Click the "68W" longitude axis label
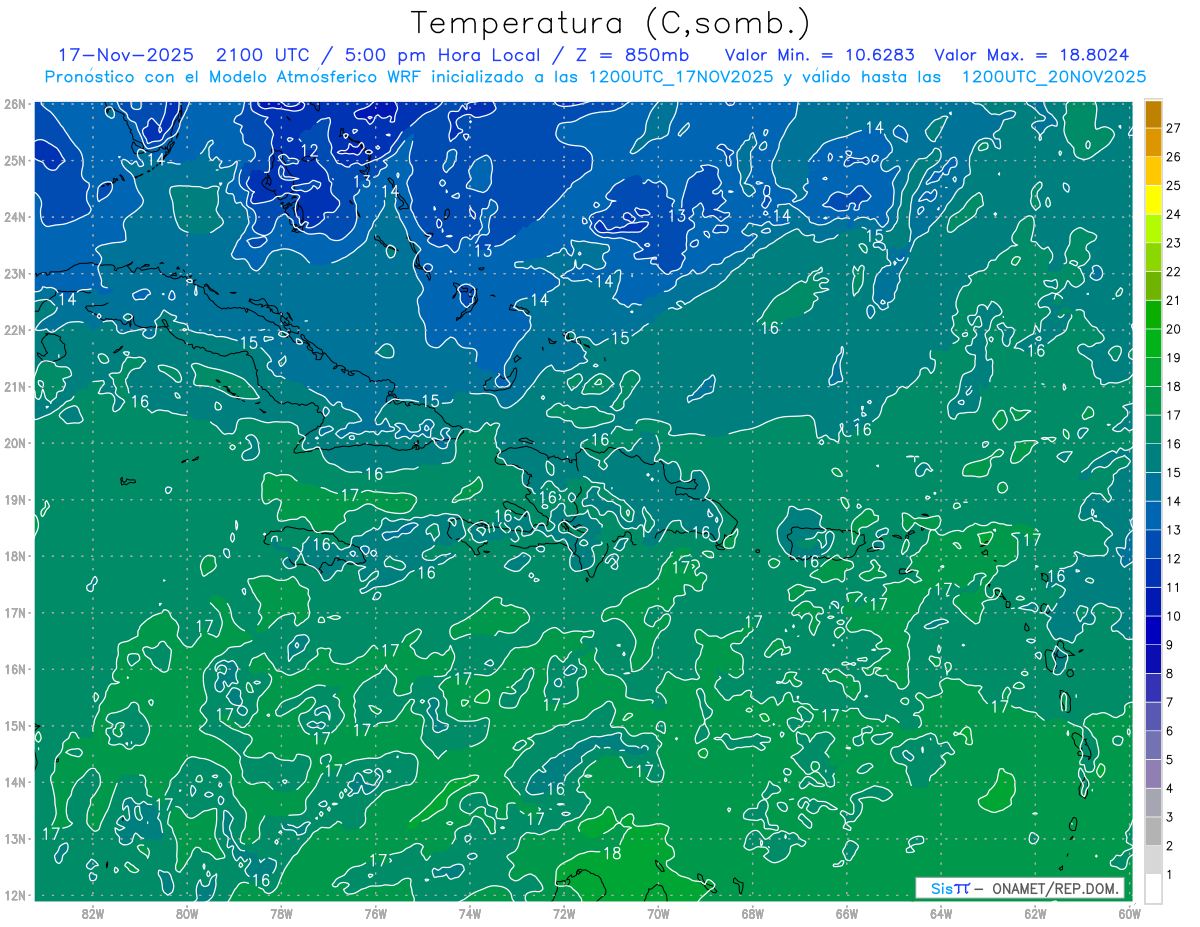The height and width of the screenshot is (927, 1200). coord(753,913)
